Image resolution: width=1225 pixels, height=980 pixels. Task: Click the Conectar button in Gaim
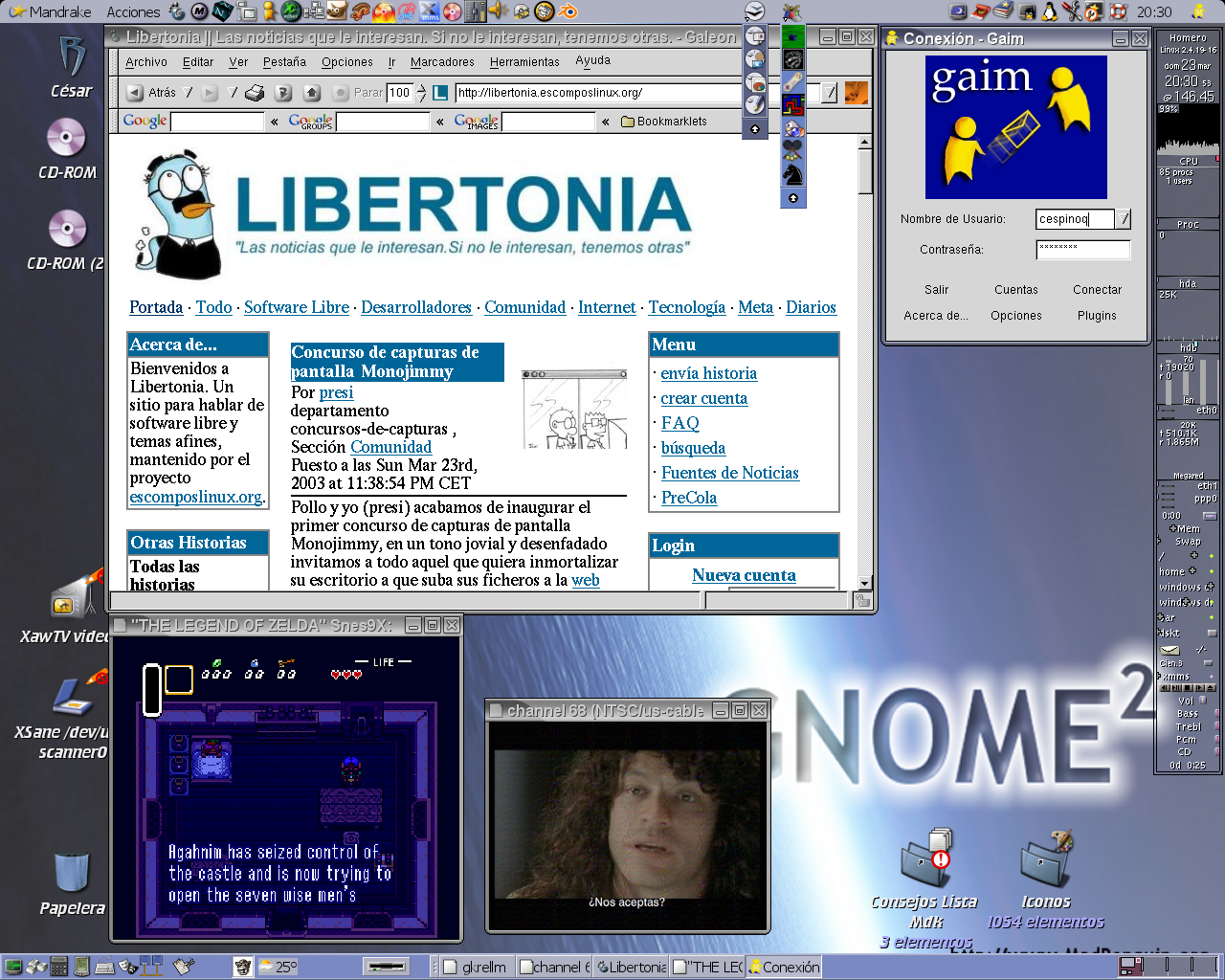point(1097,290)
